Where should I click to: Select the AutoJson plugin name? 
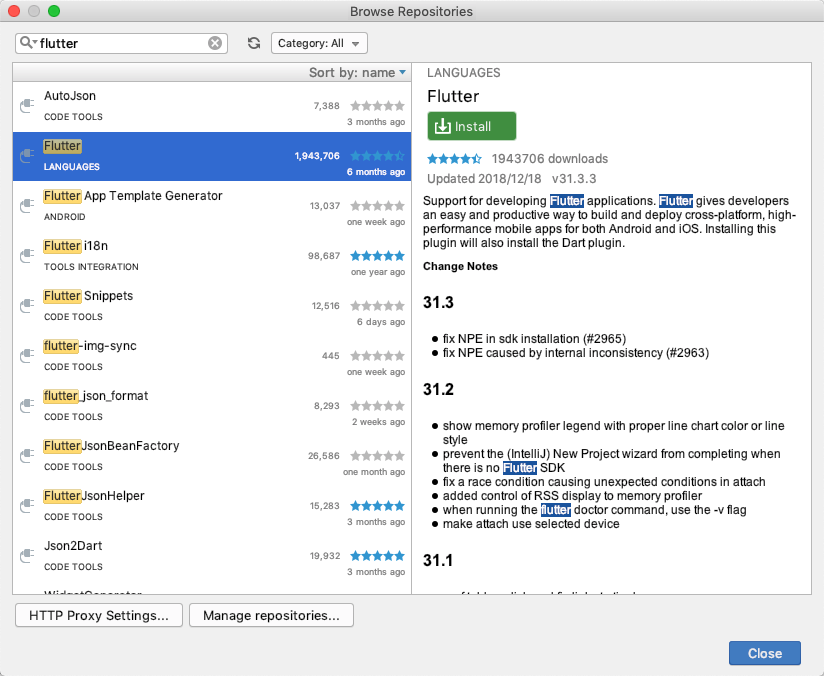(70, 96)
